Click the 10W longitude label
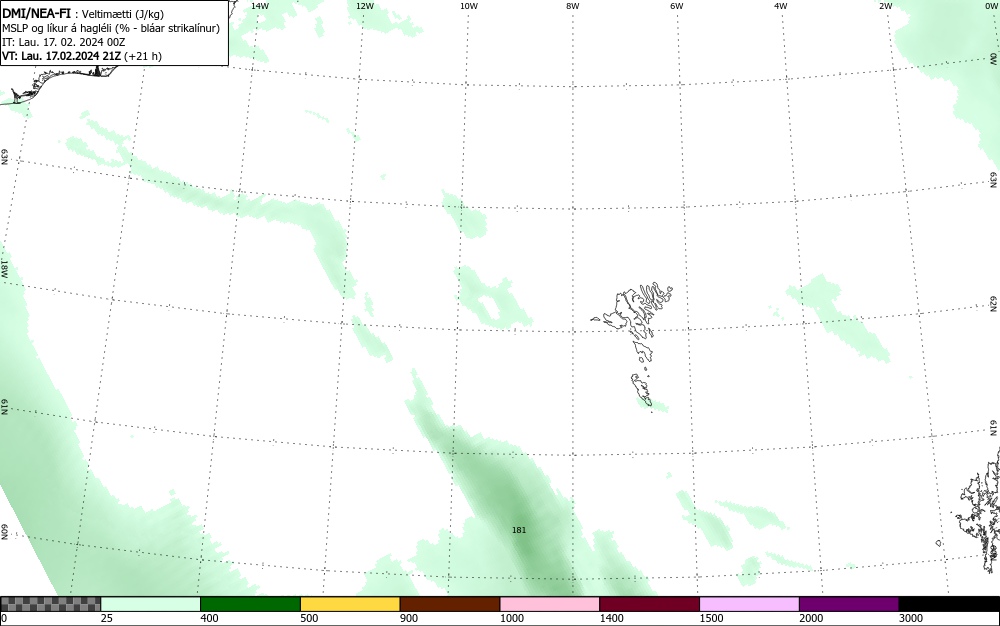The width and height of the screenshot is (1000, 626). click(469, 6)
